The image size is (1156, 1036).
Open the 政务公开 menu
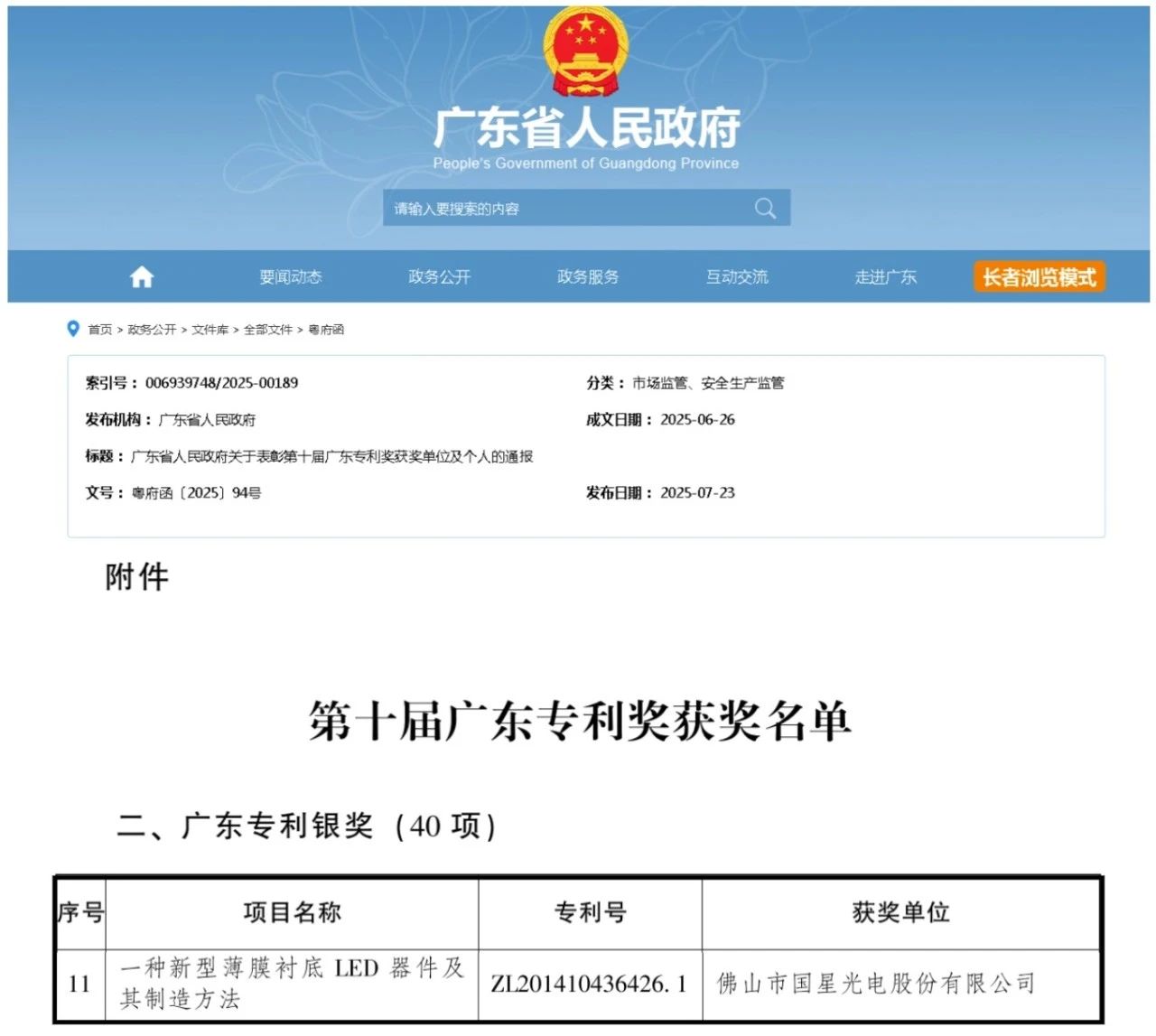coord(439,277)
